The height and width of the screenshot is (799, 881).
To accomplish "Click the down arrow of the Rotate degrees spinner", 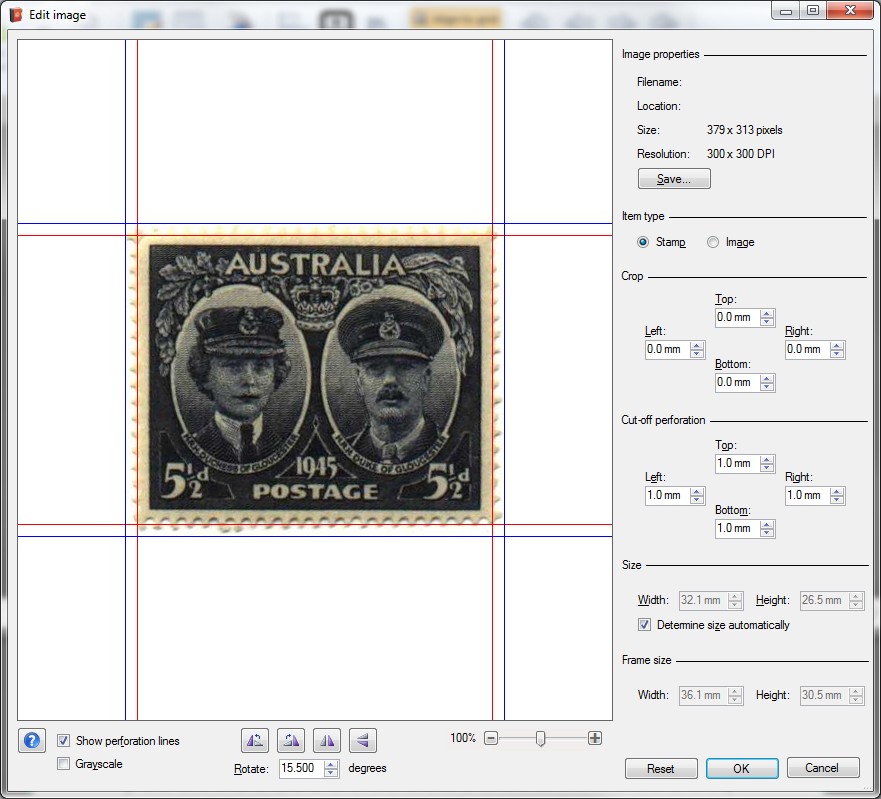I will 331,773.
